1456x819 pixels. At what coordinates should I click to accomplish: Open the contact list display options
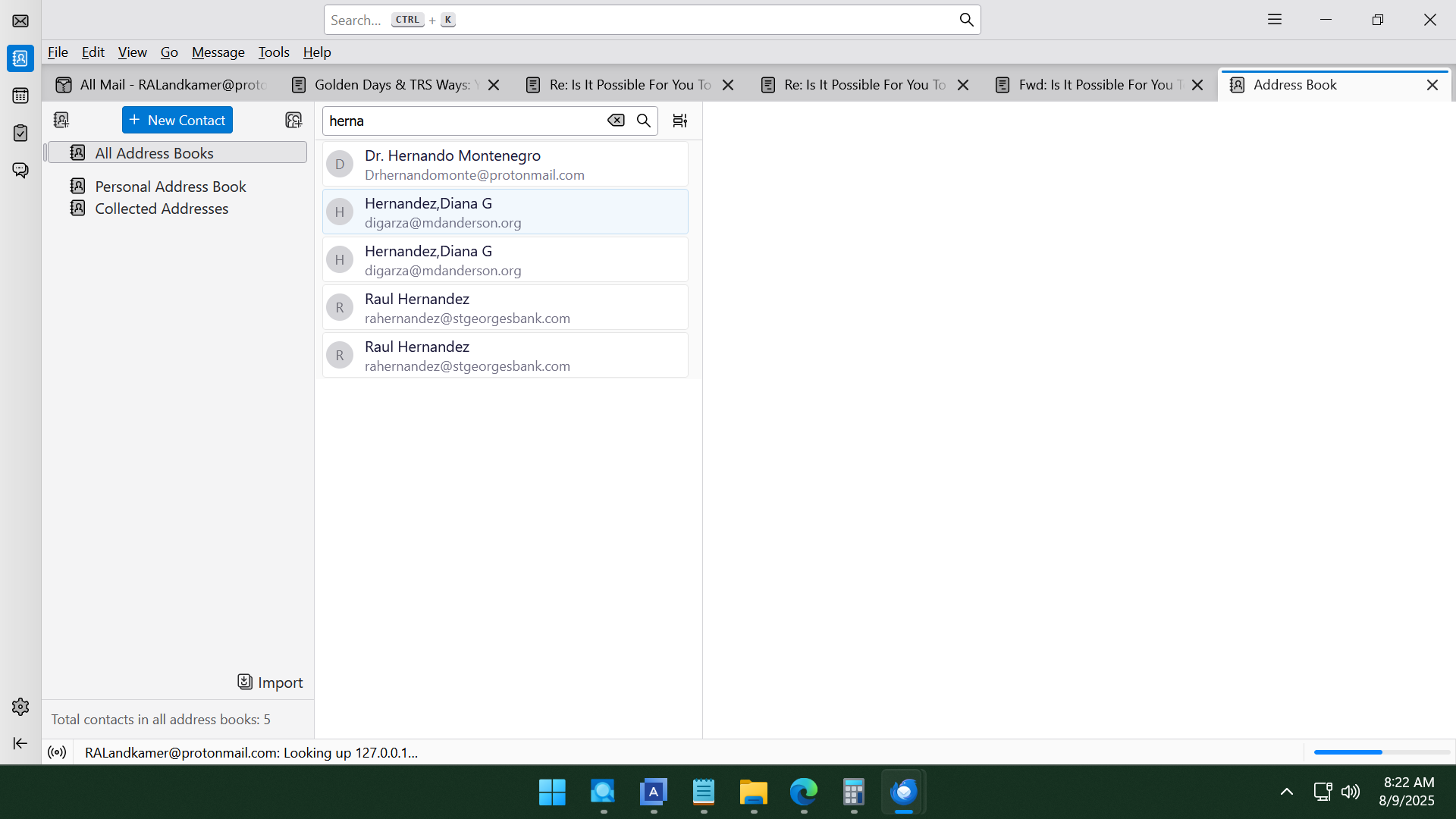point(679,121)
